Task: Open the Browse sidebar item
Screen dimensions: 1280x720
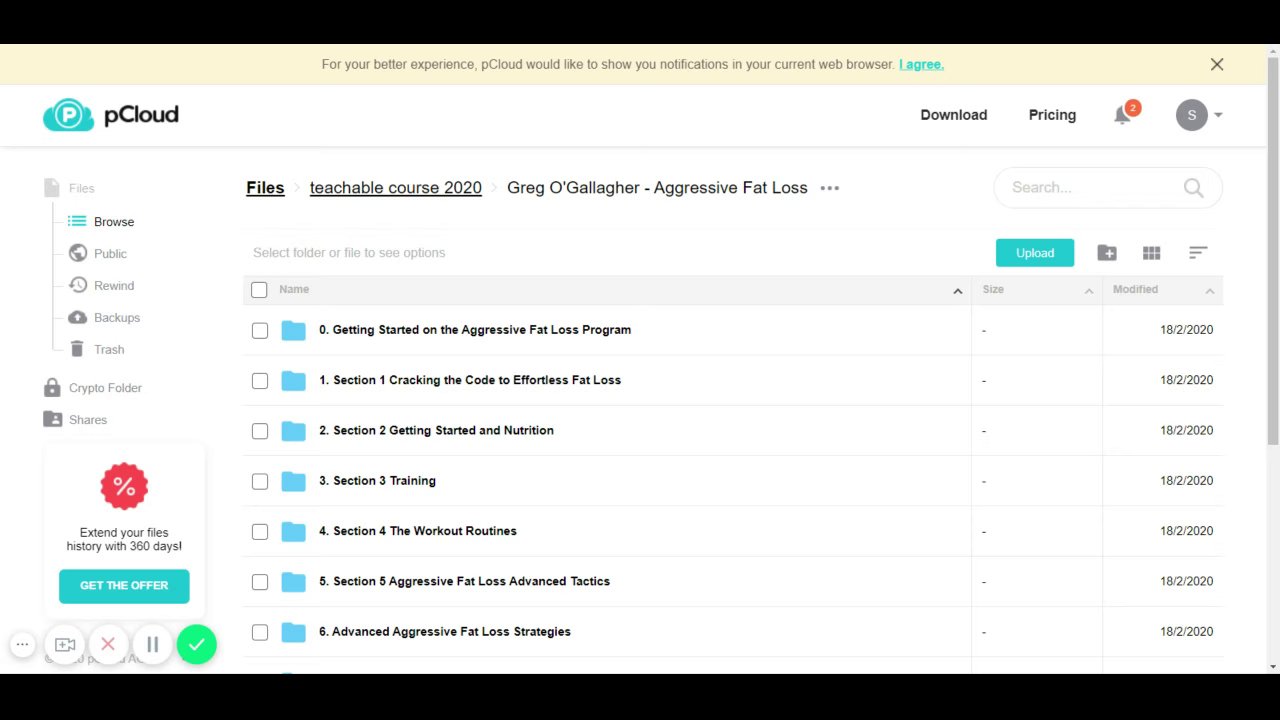Action: point(101,221)
